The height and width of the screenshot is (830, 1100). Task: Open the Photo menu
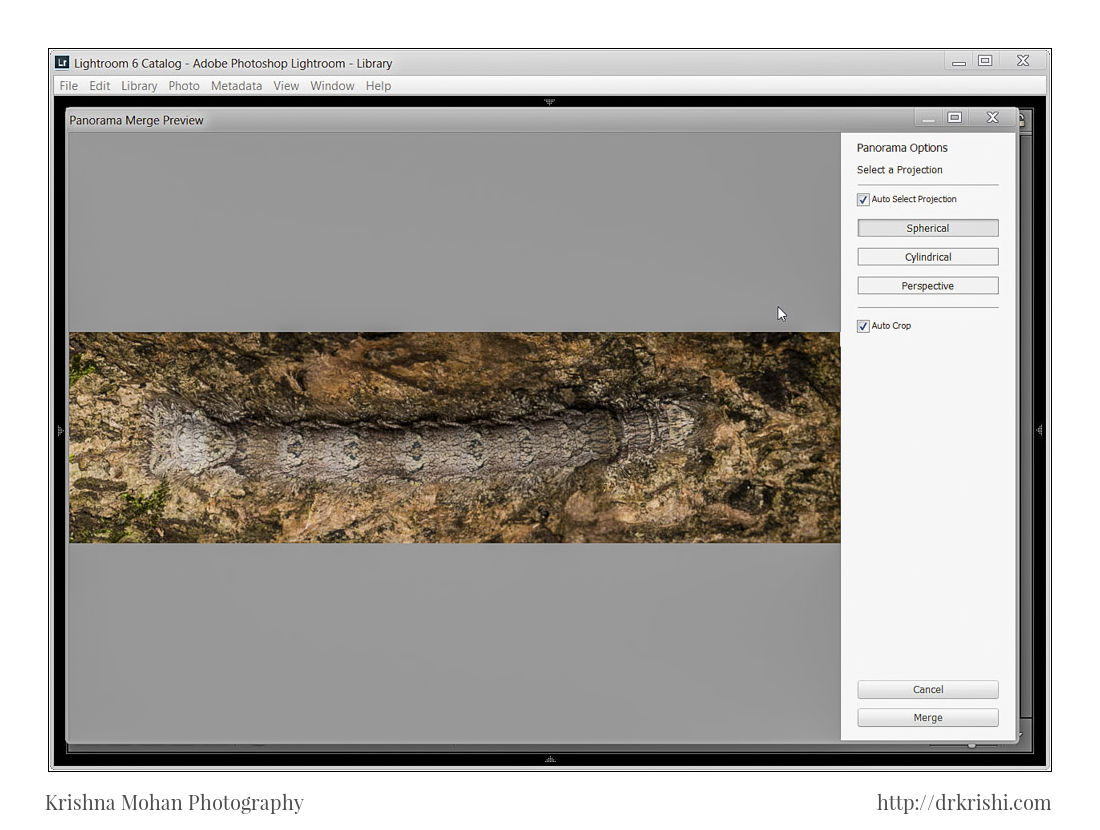click(x=184, y=86)
